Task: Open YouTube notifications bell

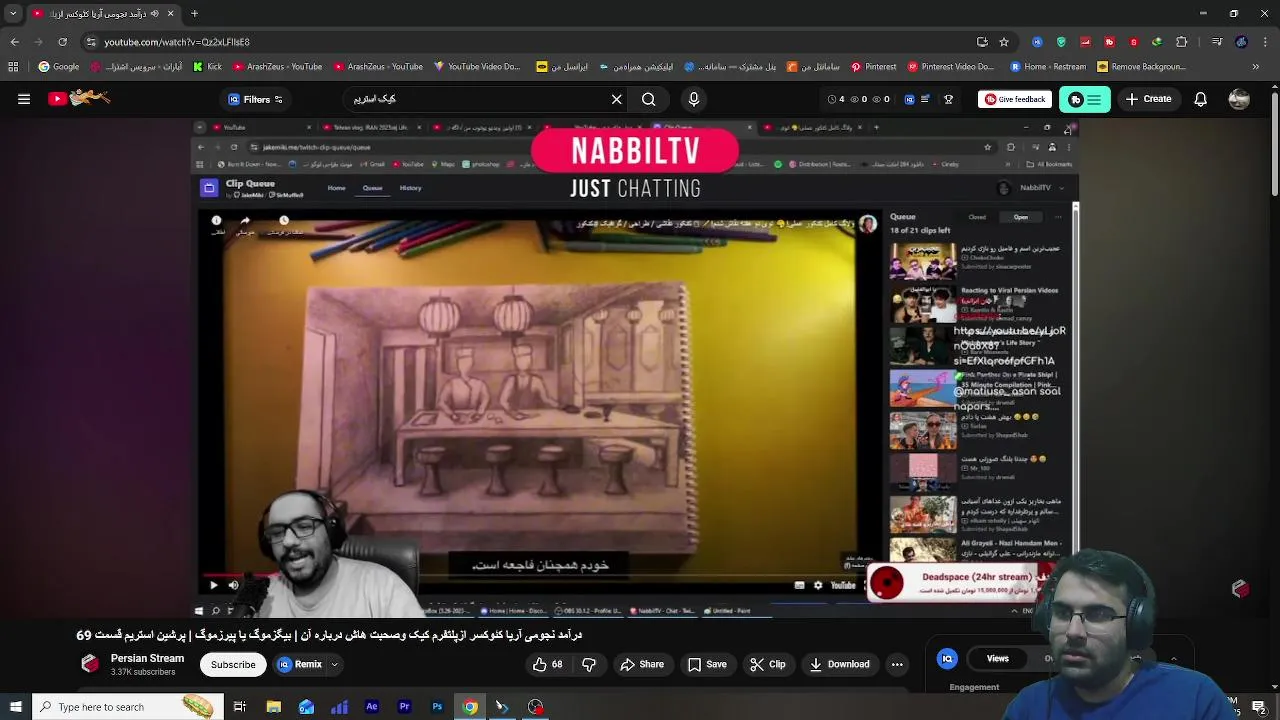Action: pos(1200,99)
